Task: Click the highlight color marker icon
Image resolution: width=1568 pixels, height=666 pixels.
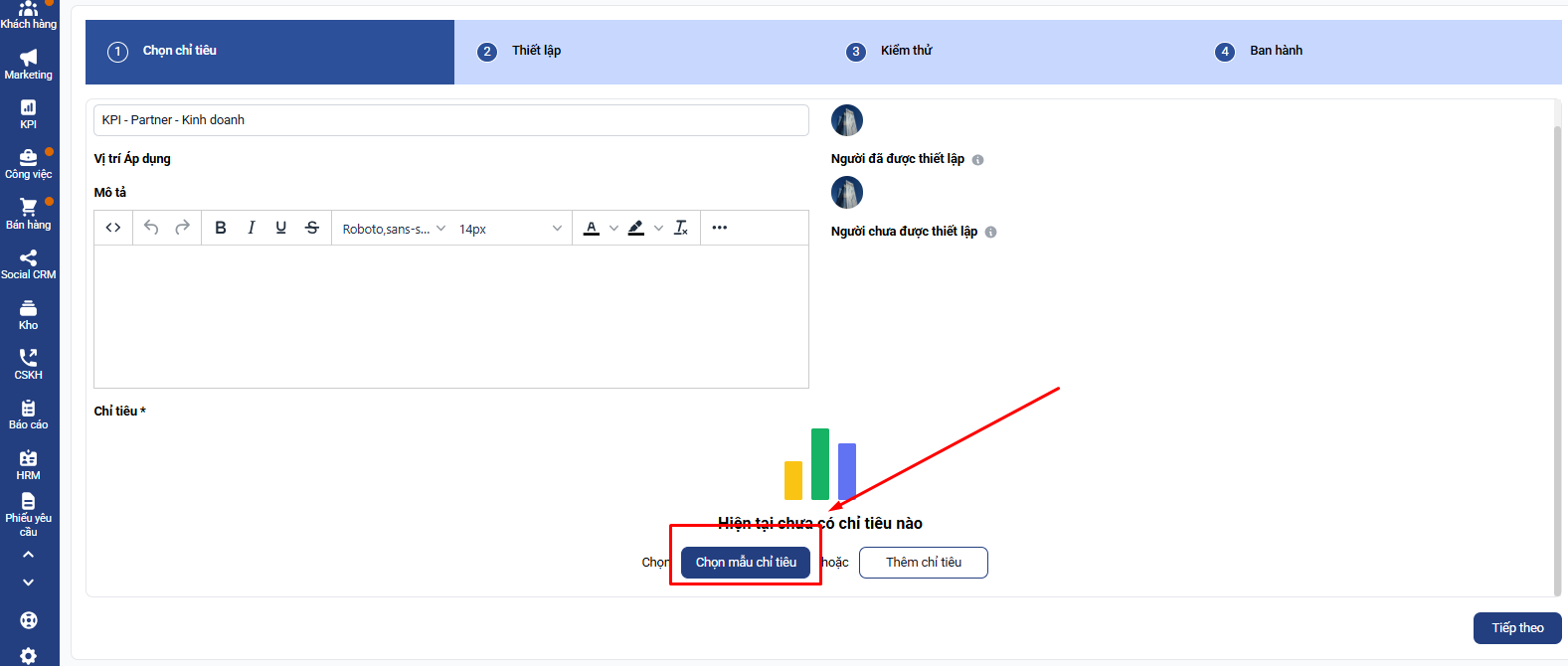Action: 636,228
